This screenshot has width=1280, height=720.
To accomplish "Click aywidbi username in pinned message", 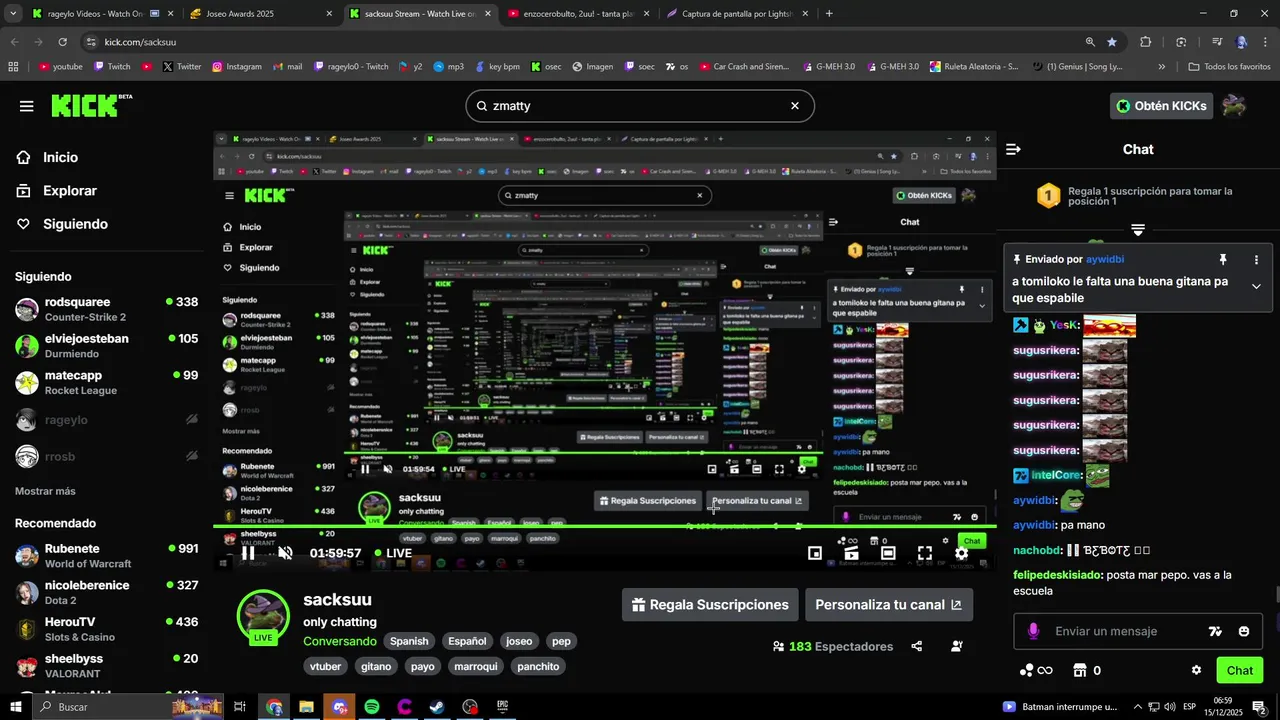I will [x=1105, y=259].
